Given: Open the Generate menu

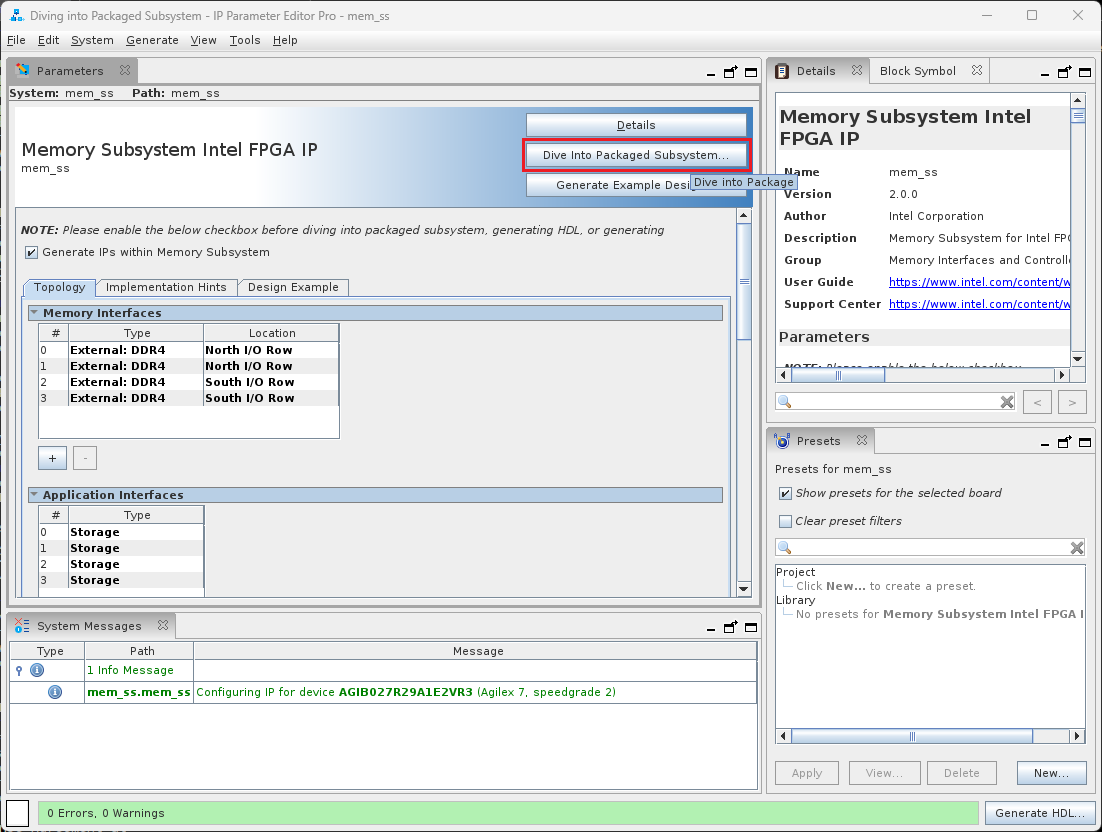Looking at the screenshot, I should point(152,40).
